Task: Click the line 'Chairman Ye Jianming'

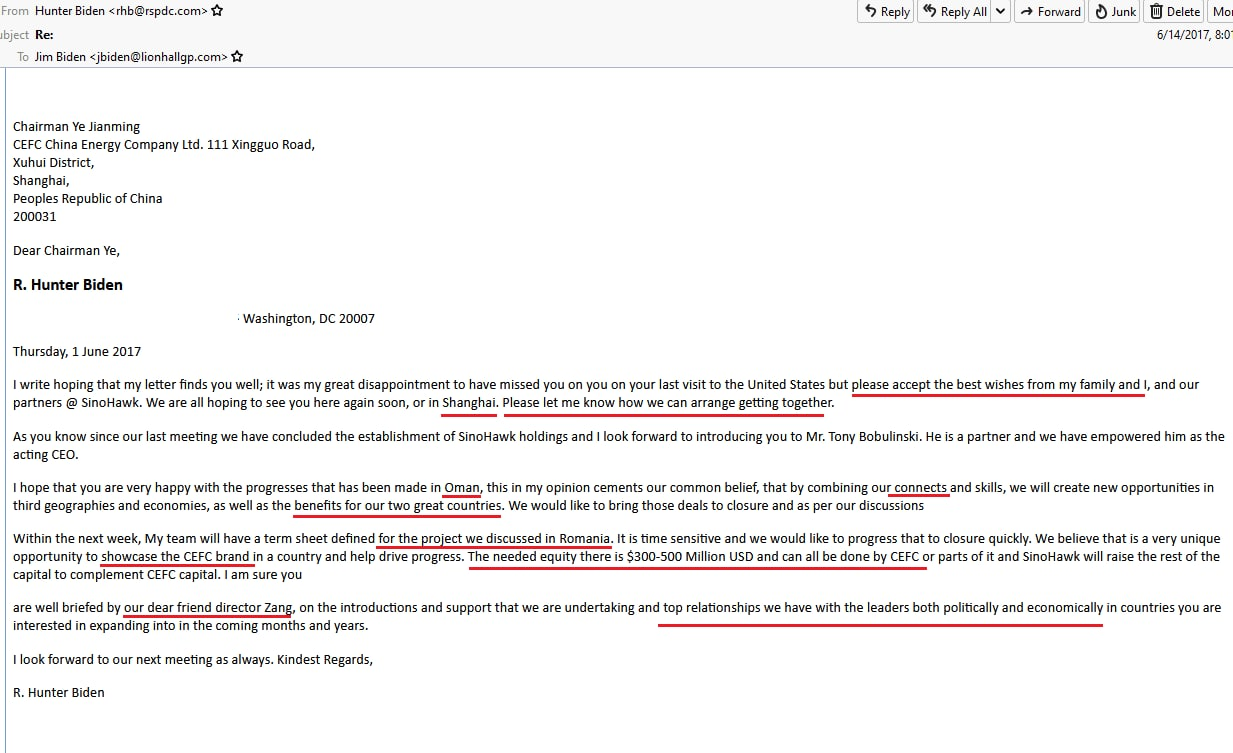Action: tap(76, 127)
